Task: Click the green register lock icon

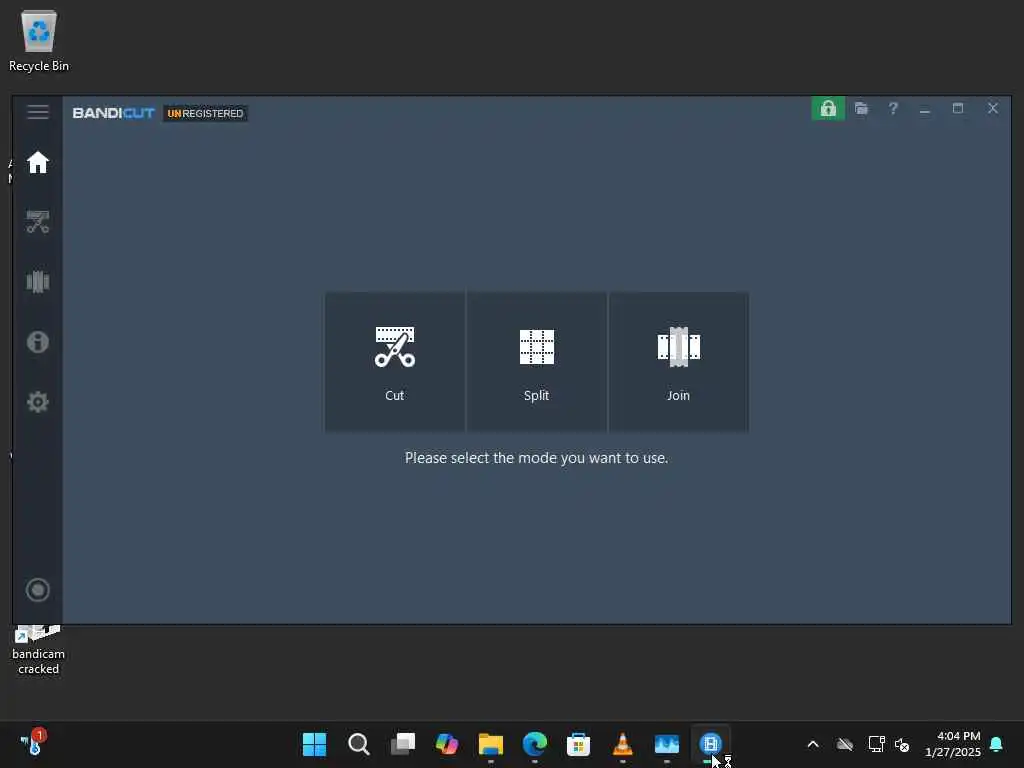Action: 828,108
